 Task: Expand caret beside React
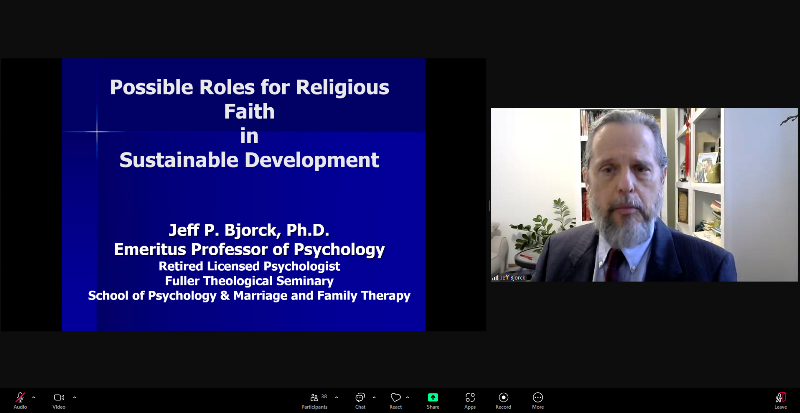pyautogui.click(x=408, y=397)
